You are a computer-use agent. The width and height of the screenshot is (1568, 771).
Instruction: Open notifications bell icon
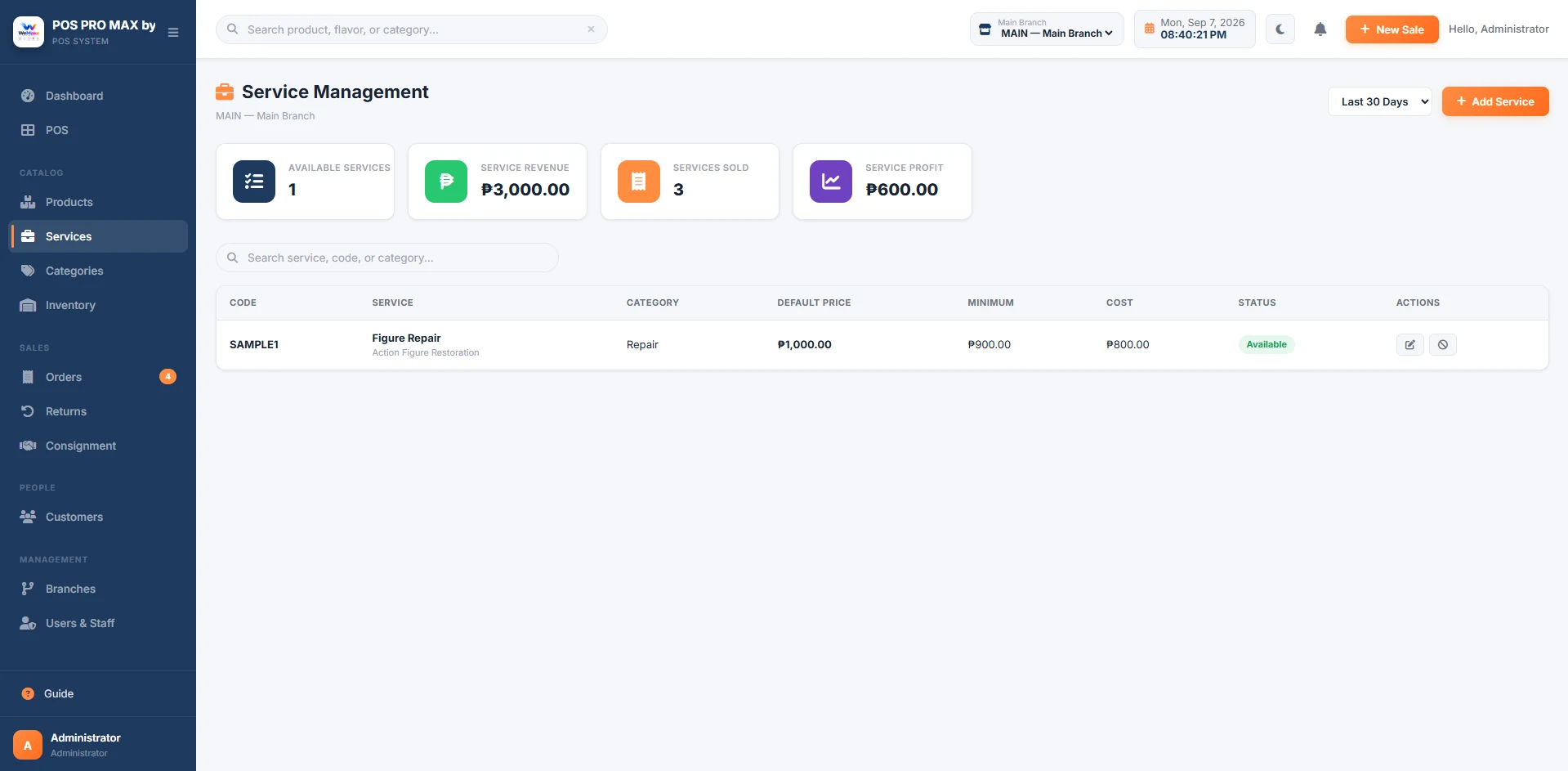click(x=1320, y=29)
